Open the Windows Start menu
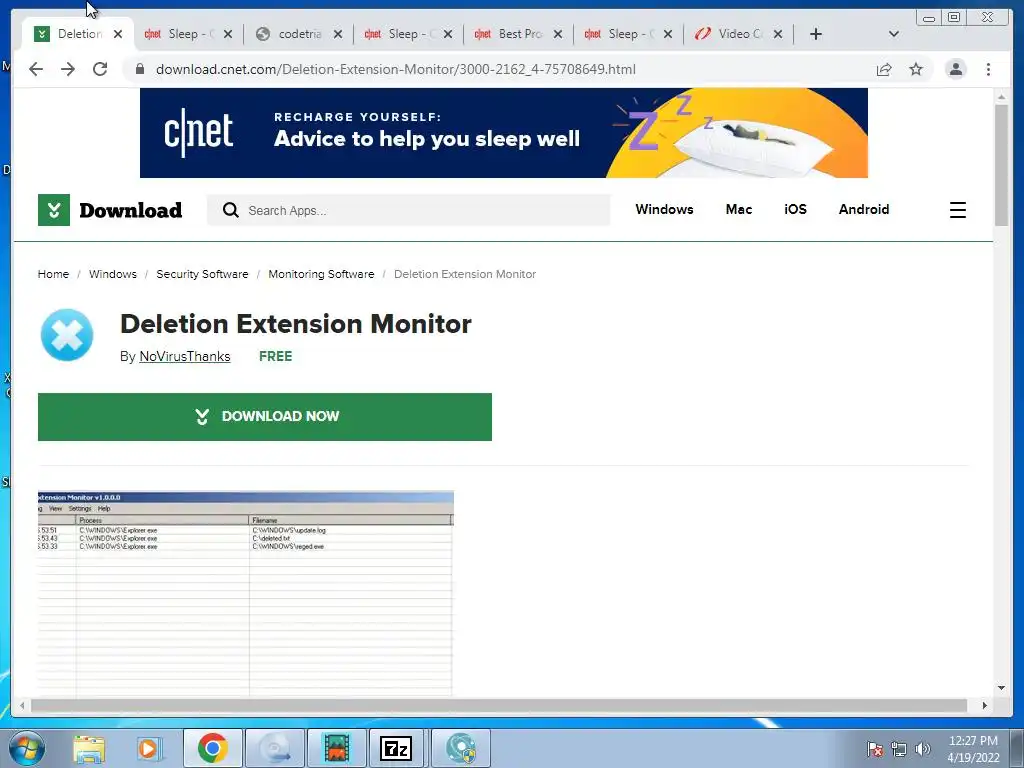 click(x=27, y=748)
